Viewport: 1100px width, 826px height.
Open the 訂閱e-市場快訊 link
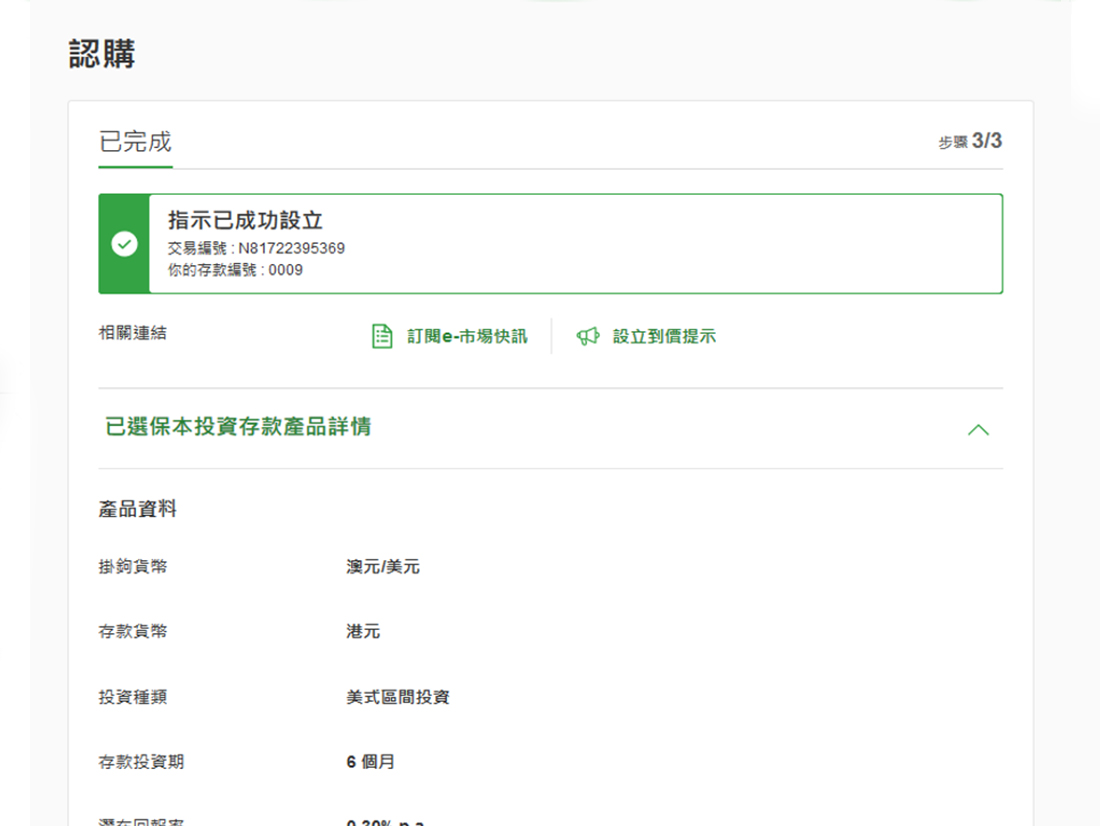tap(467, 336)
